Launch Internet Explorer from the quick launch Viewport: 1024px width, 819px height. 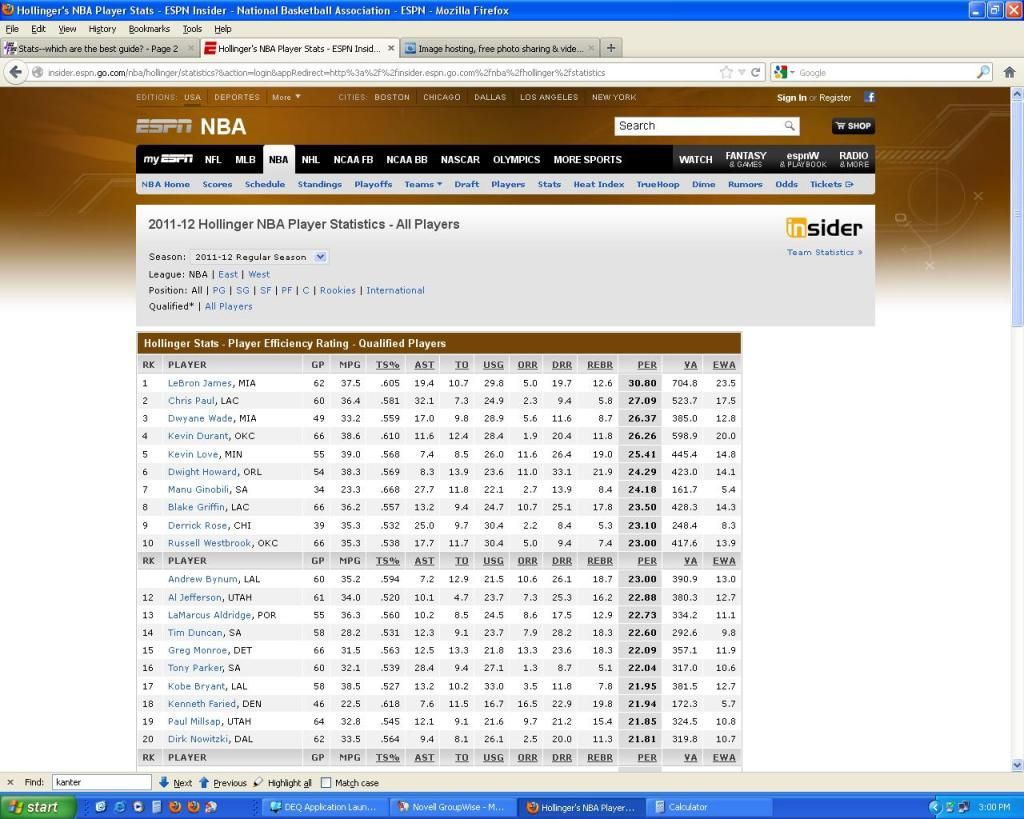pos(119,807)
